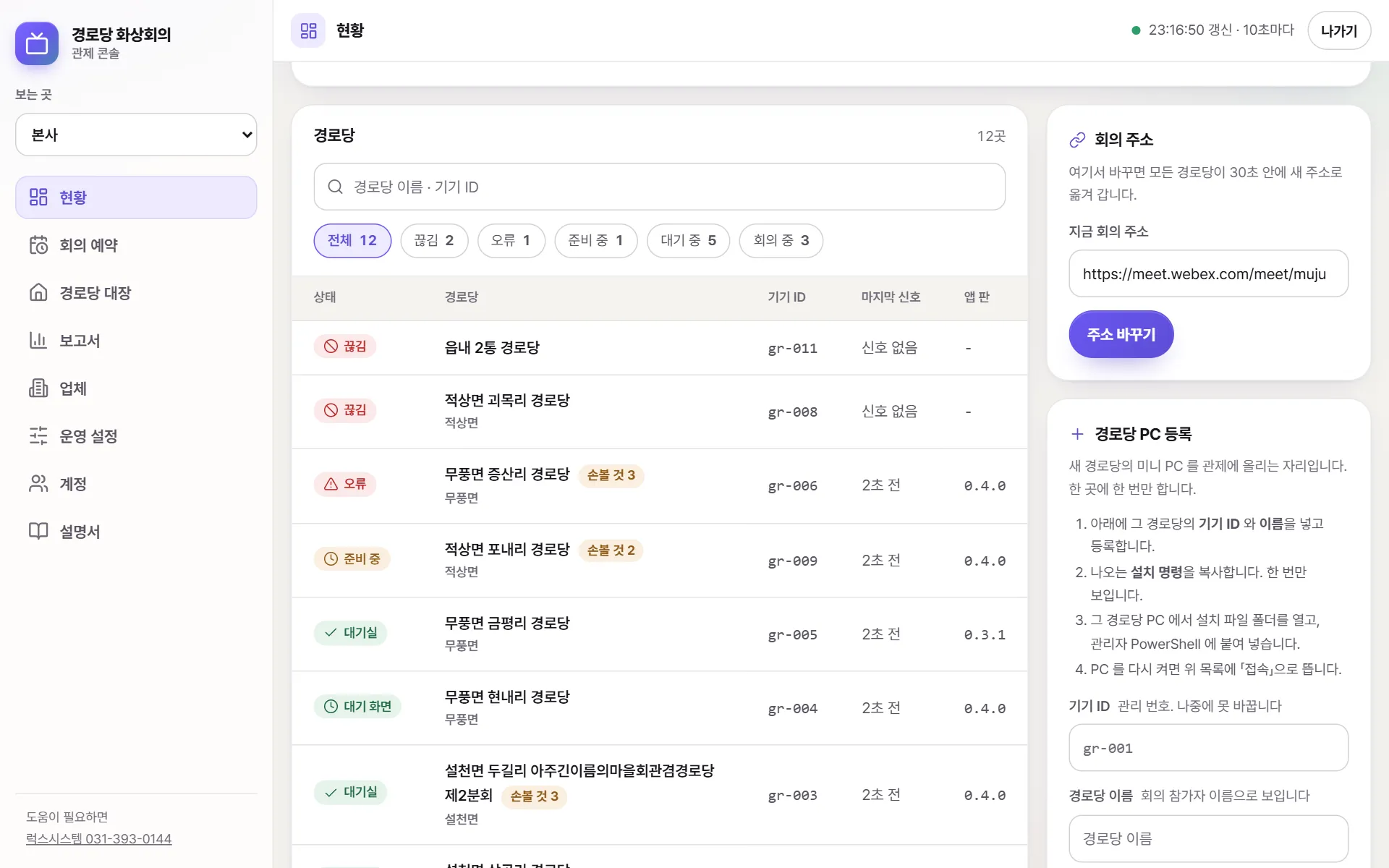The width and height of the screenshot is (1389, 868).
Task: Filter the list by 오류 1
Action: 511,241
